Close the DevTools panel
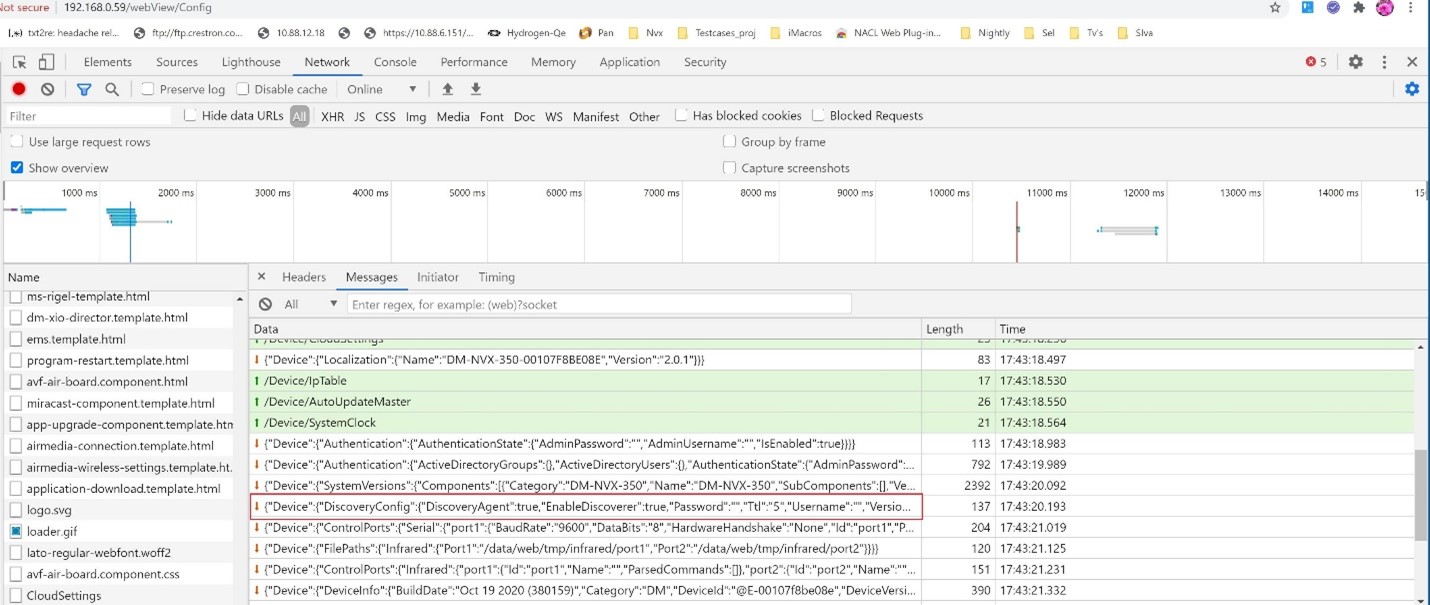 [x=1412, y=62]
